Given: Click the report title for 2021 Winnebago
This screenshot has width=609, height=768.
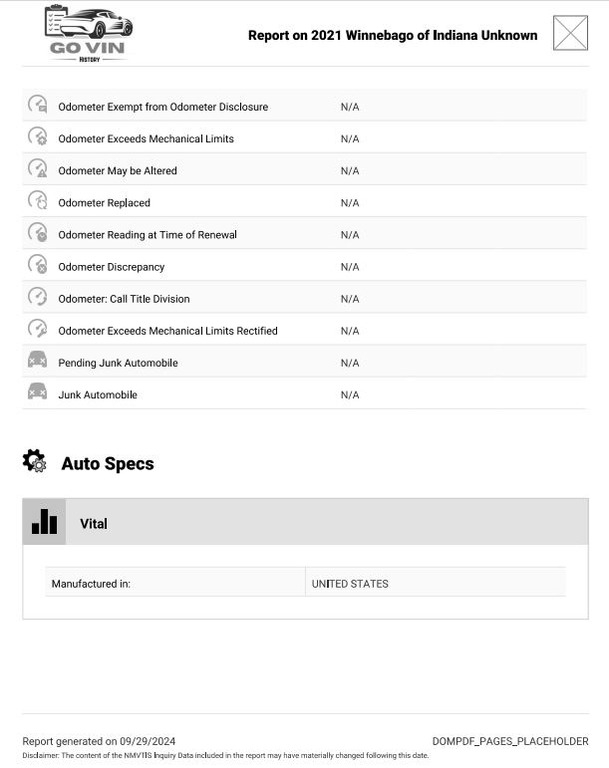Looking at the screenshot, I should (392, 35).
